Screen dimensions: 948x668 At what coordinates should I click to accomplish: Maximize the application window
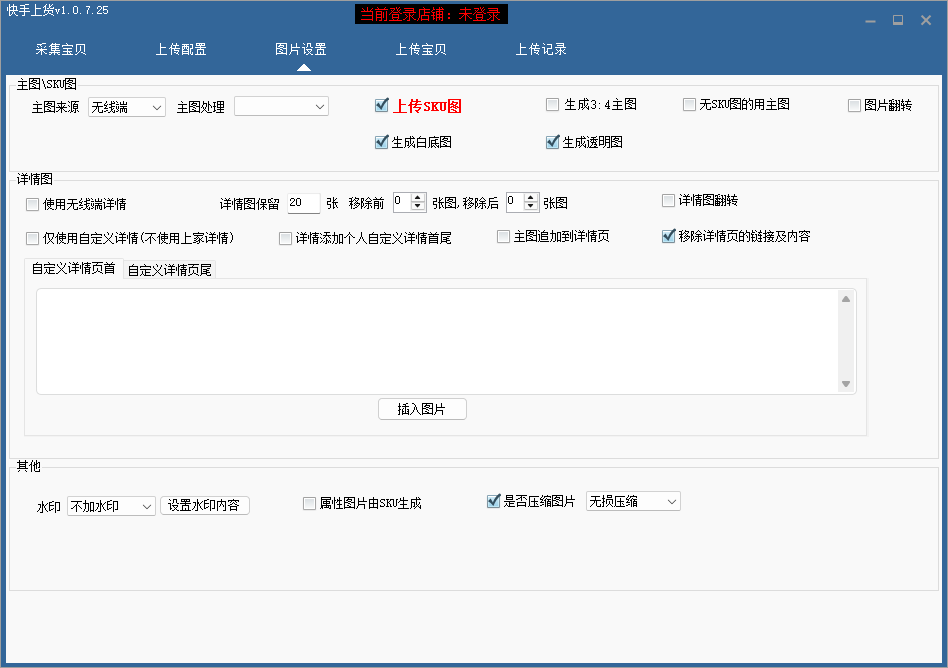898,20
